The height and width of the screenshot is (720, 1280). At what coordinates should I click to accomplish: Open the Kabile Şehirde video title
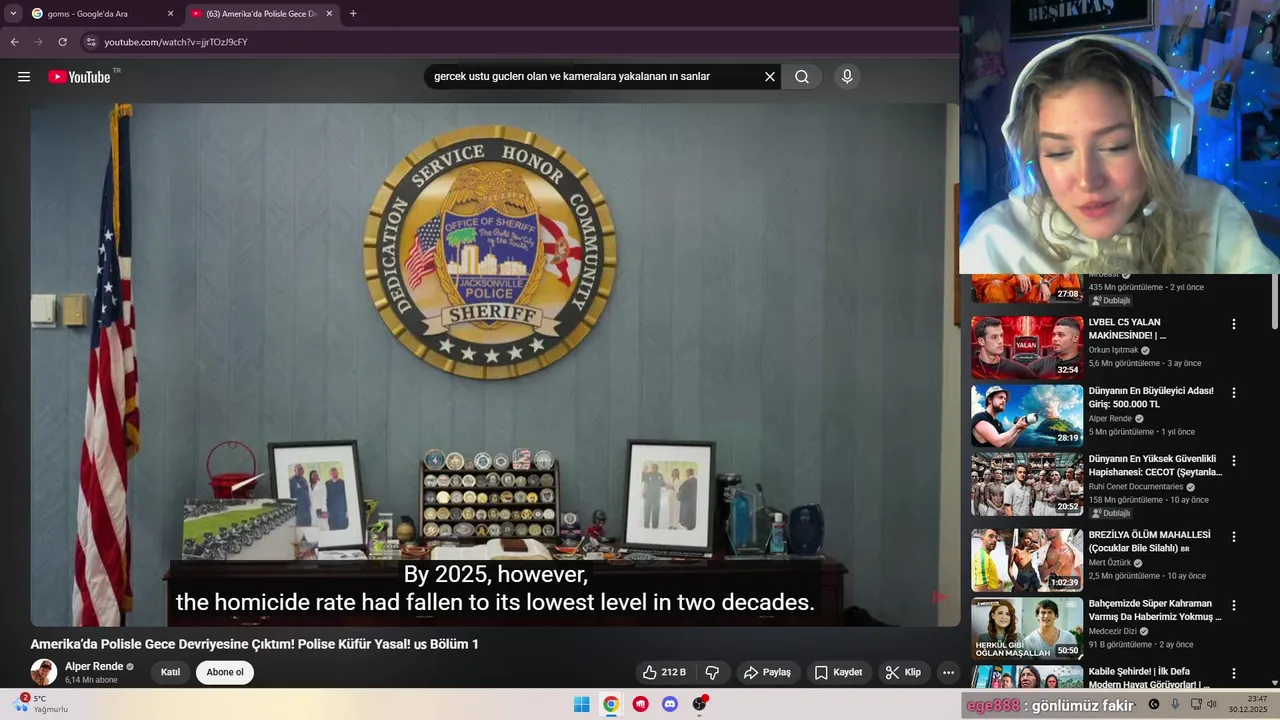click(1149, 678)
